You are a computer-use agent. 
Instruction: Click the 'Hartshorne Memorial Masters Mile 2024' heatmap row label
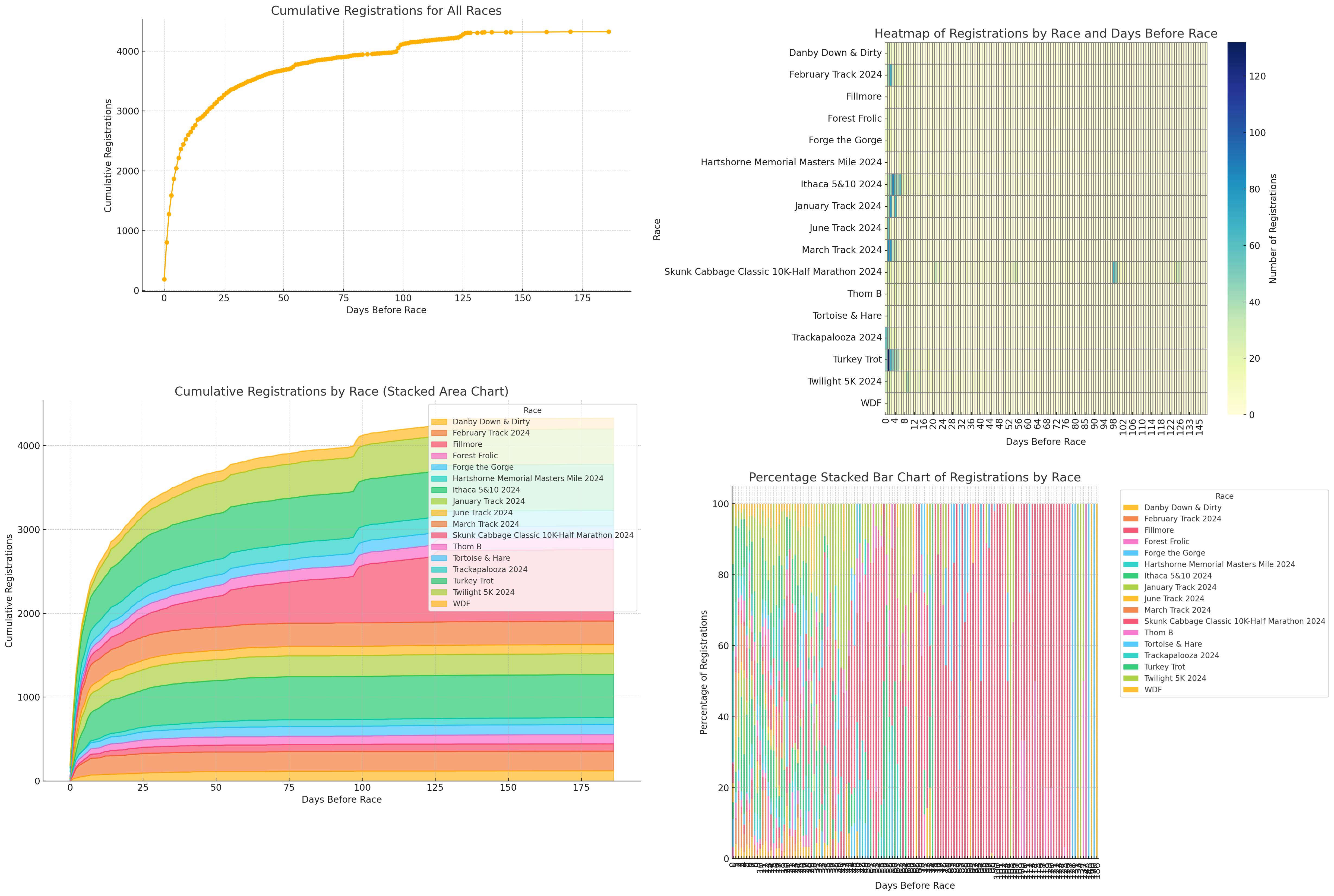(x=791, y=162)
